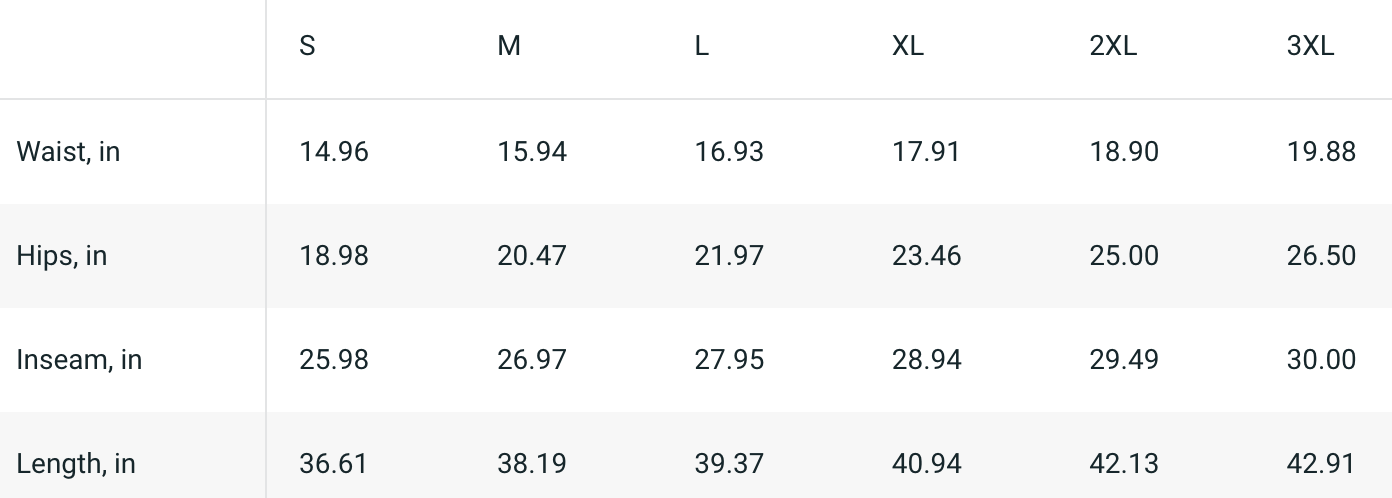Screen dimensions: 1392x498
Task: Select the L size column header
Action: coord(702,46)
